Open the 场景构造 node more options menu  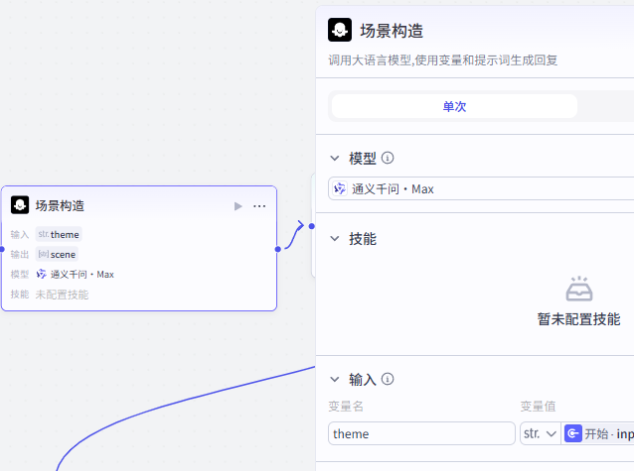pos(260,206)
